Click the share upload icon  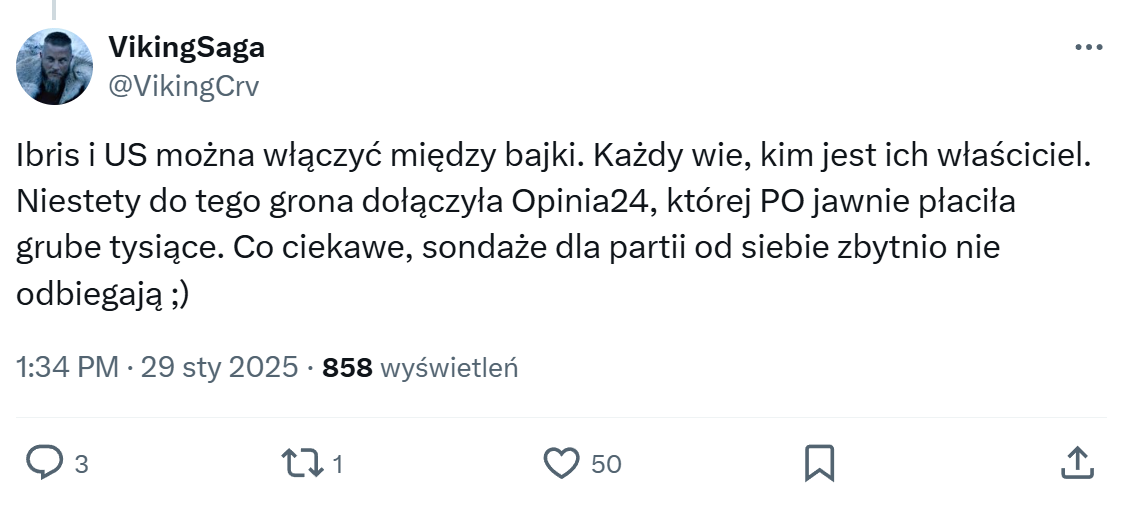pyautogui.click(x=1076, y=463)
